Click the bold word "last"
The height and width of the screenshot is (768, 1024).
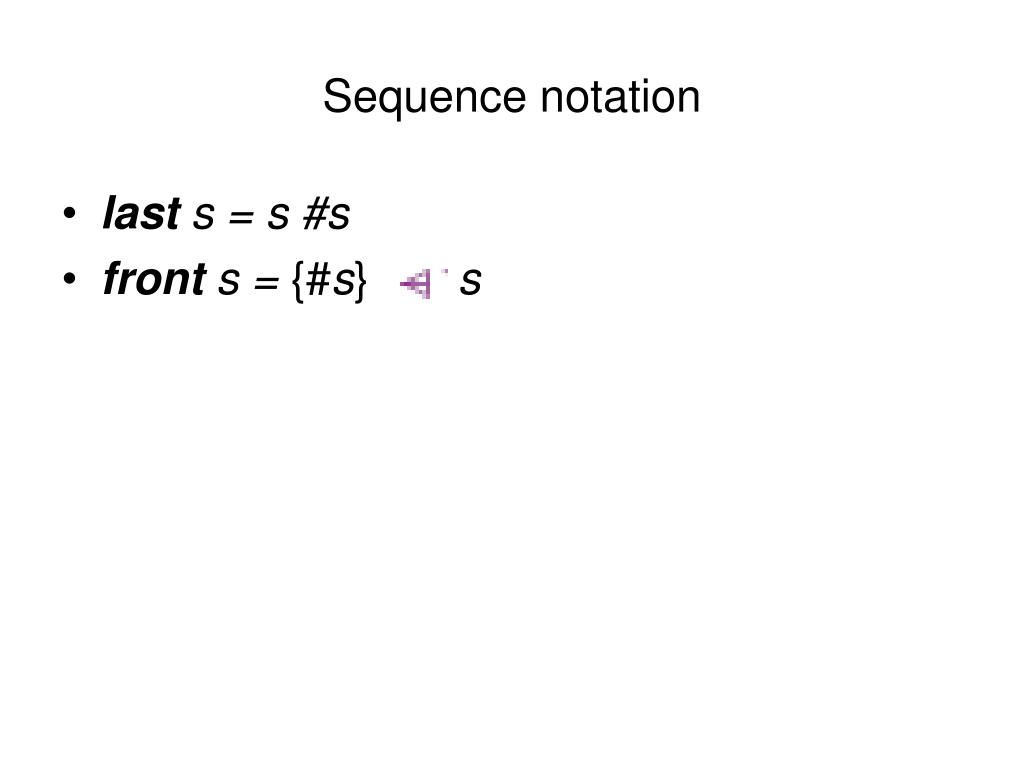(141, 213)
